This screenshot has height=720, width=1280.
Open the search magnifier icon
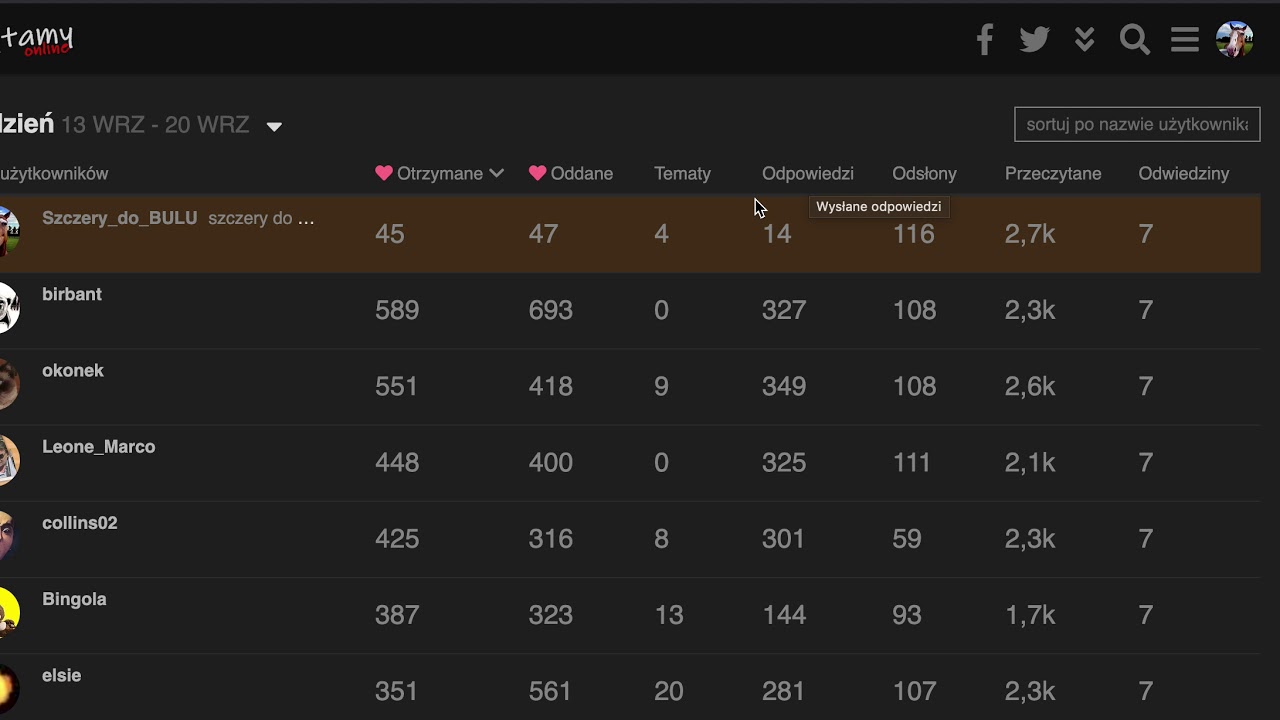(1134, 40)
